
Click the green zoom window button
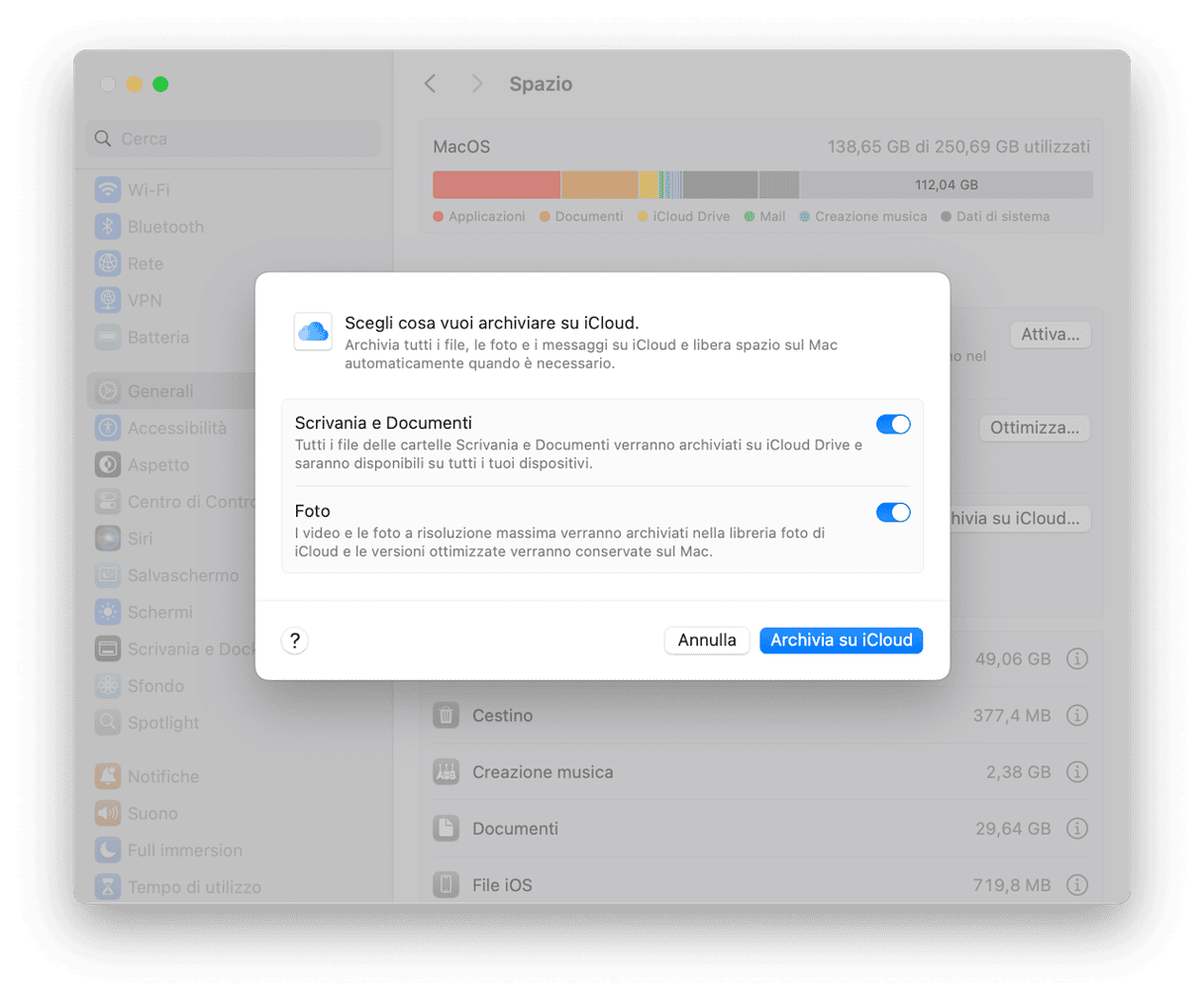160,84
